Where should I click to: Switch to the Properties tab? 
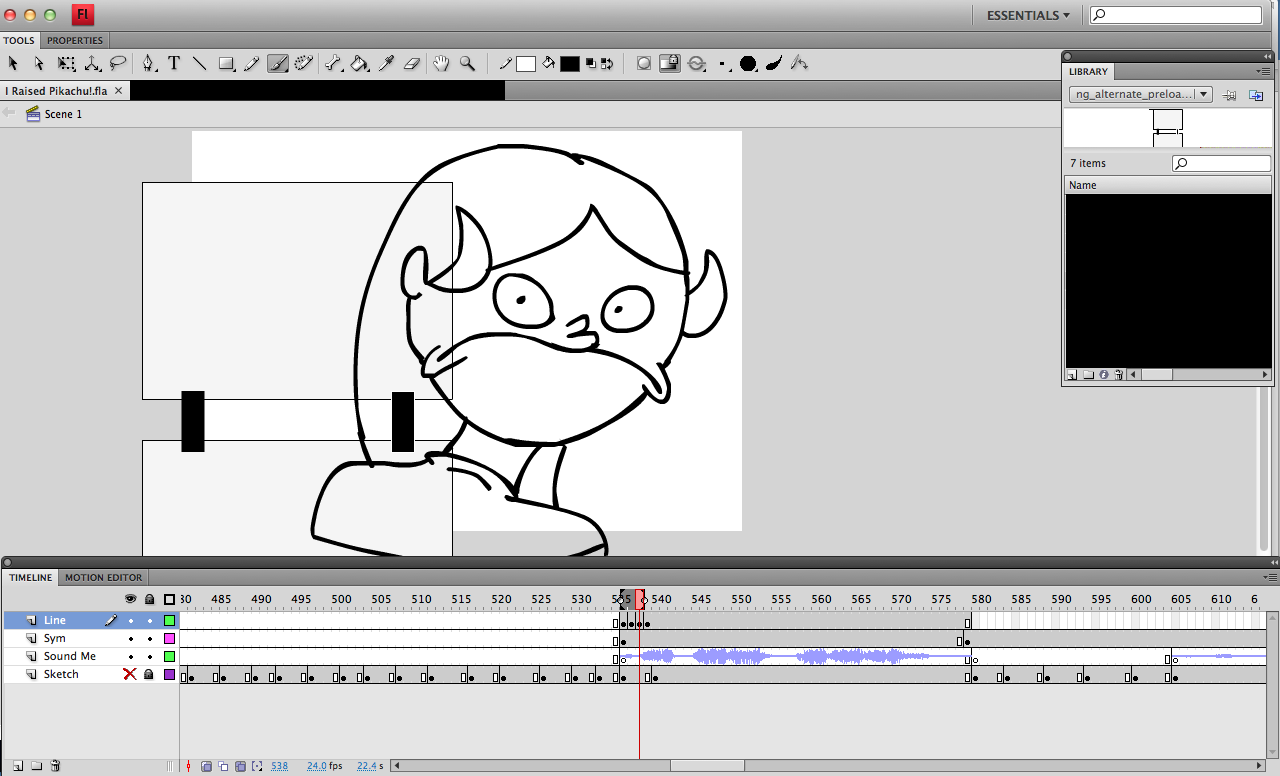tap(75, 41)
